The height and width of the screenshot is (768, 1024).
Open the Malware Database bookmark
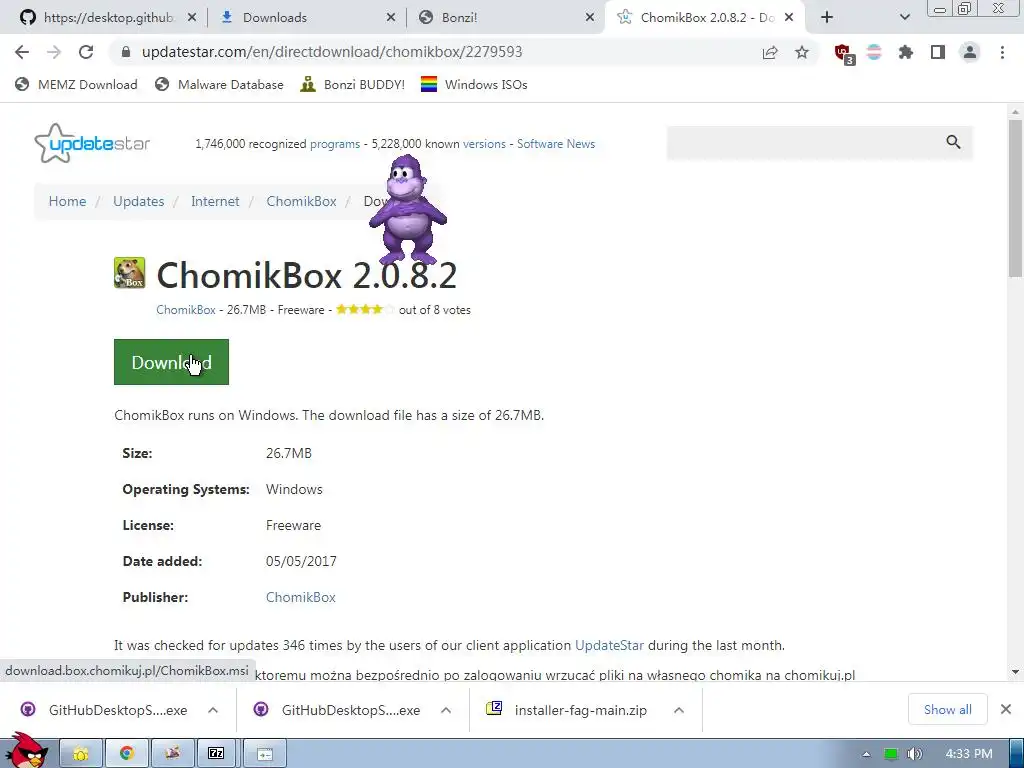[219, 85]
